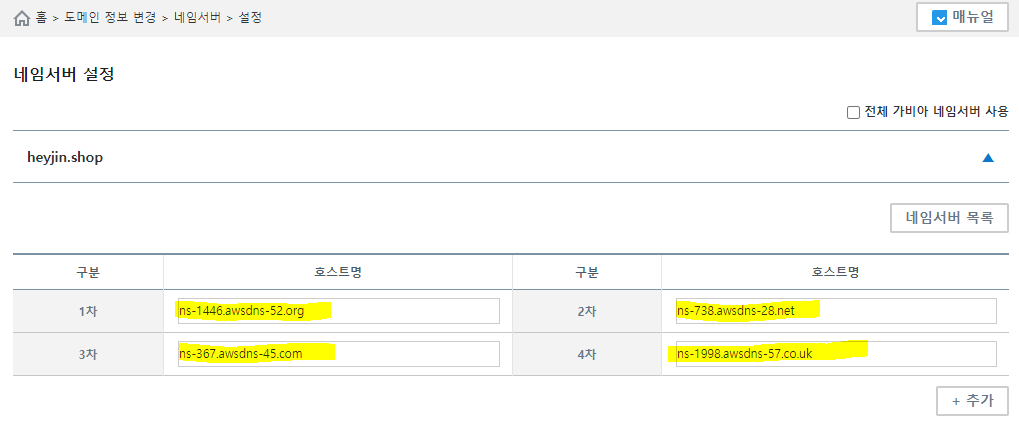The height and width of the screenshot is (423, 1019).
Task: Focus the 1차 hostname field ns-1446.awsdns-52.org
Action: pyautogui.click(x=338, y=311)
